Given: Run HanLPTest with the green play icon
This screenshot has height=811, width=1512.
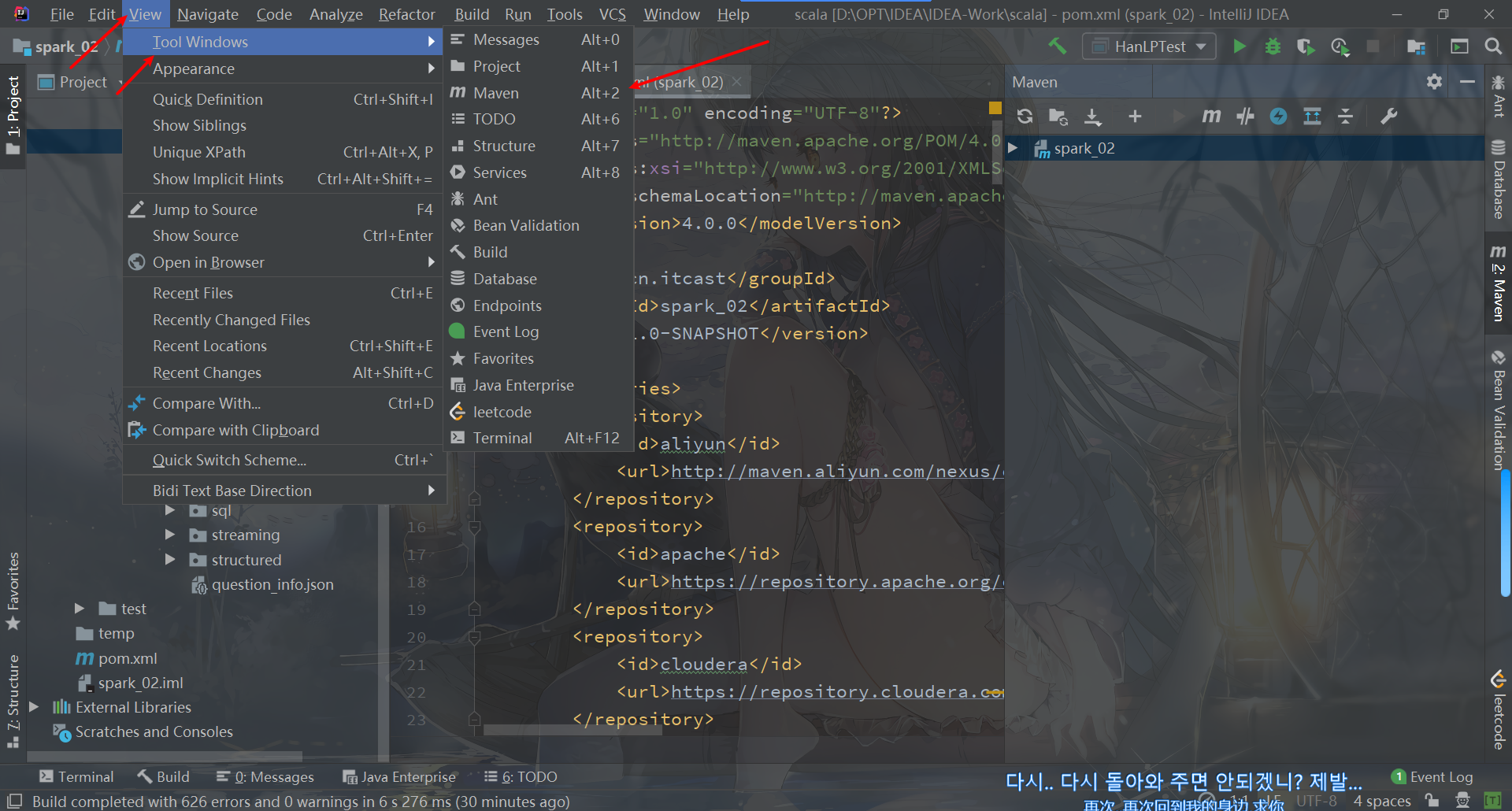Looking at the screenshot, I should 1240,46.
